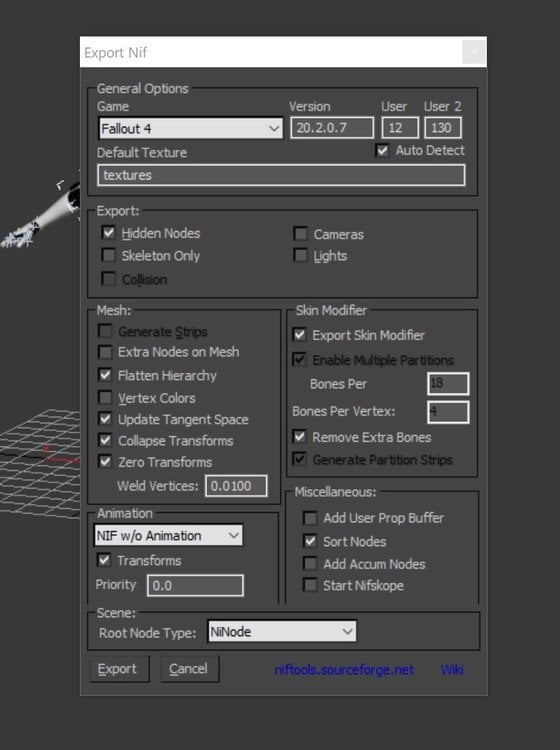Viewport: 560px width, 750px height.
Task: Click the User 2 field showing 130
Action: click(442, 128)
